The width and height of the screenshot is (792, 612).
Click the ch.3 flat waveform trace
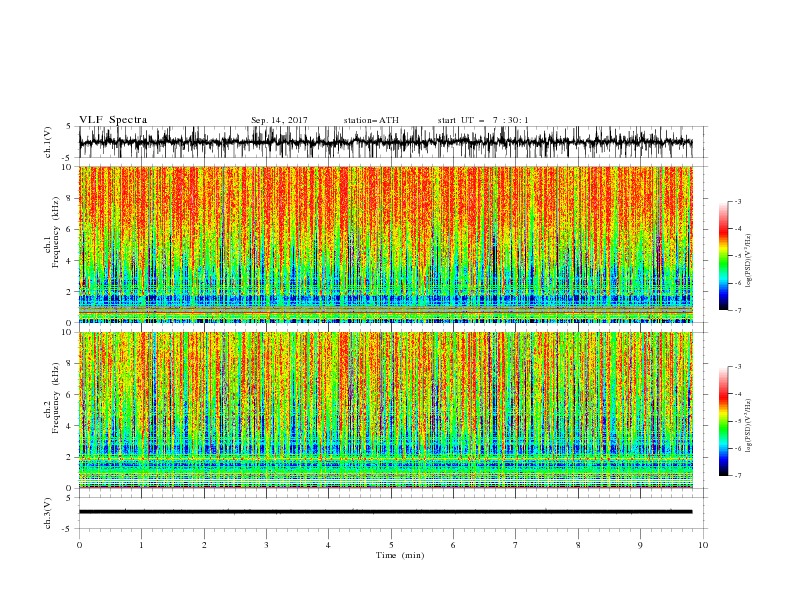[386, 512]
